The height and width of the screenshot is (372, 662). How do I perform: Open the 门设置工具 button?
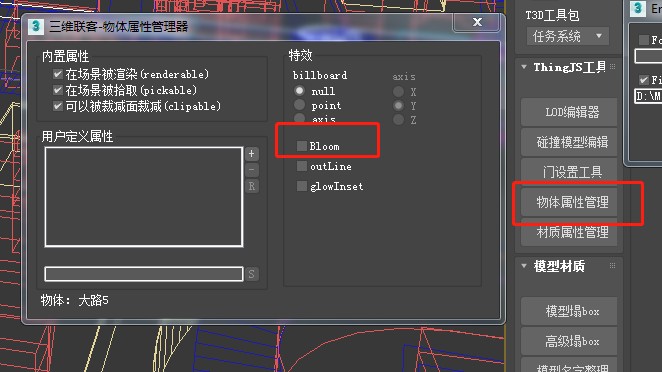click(x=569, y=172)
